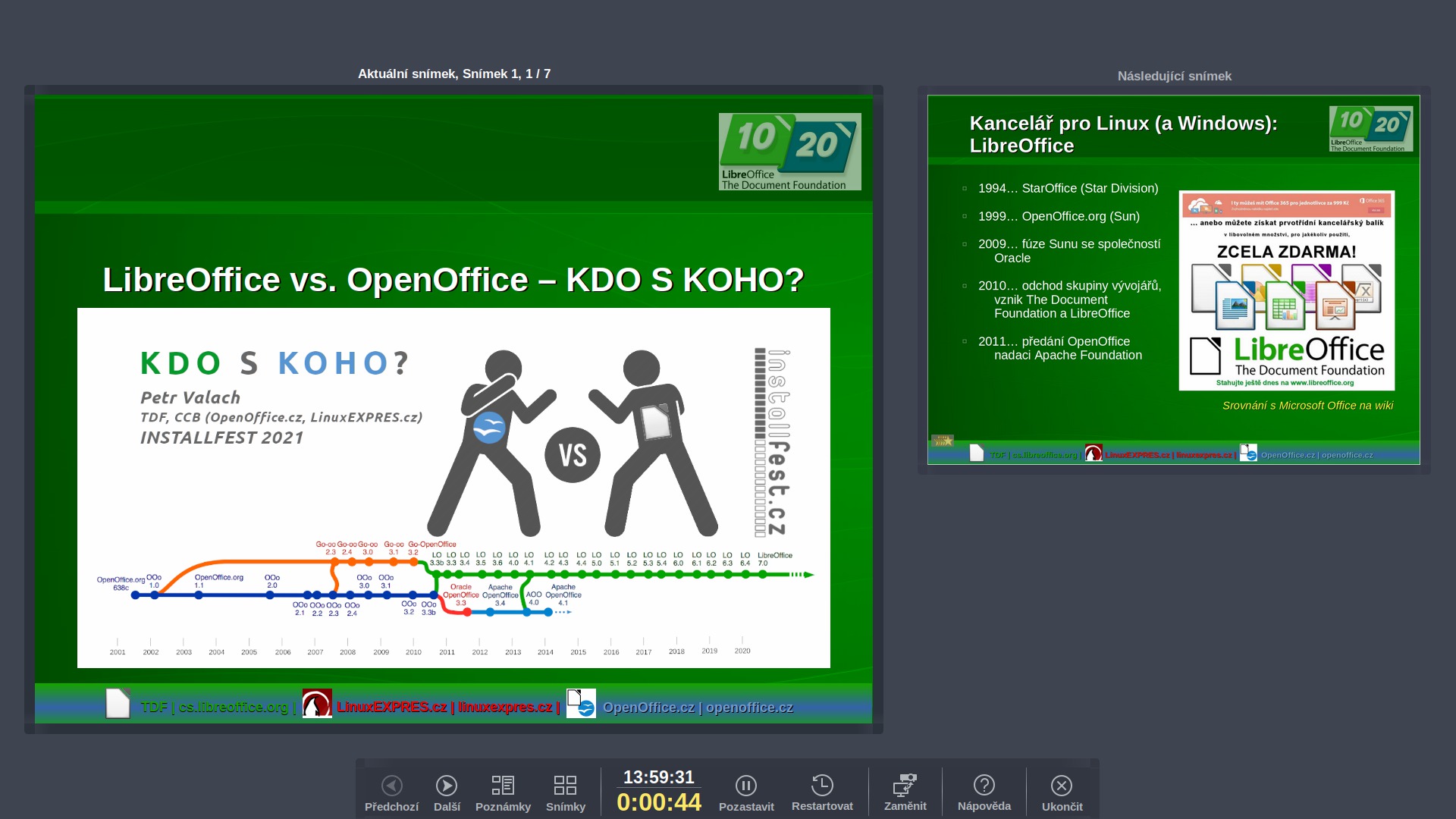The height and width of the screenshot is (819, 1456).
Task: Reset the timer with Restartovat icon
Action: pyautogui.click(x=822, y=785)
